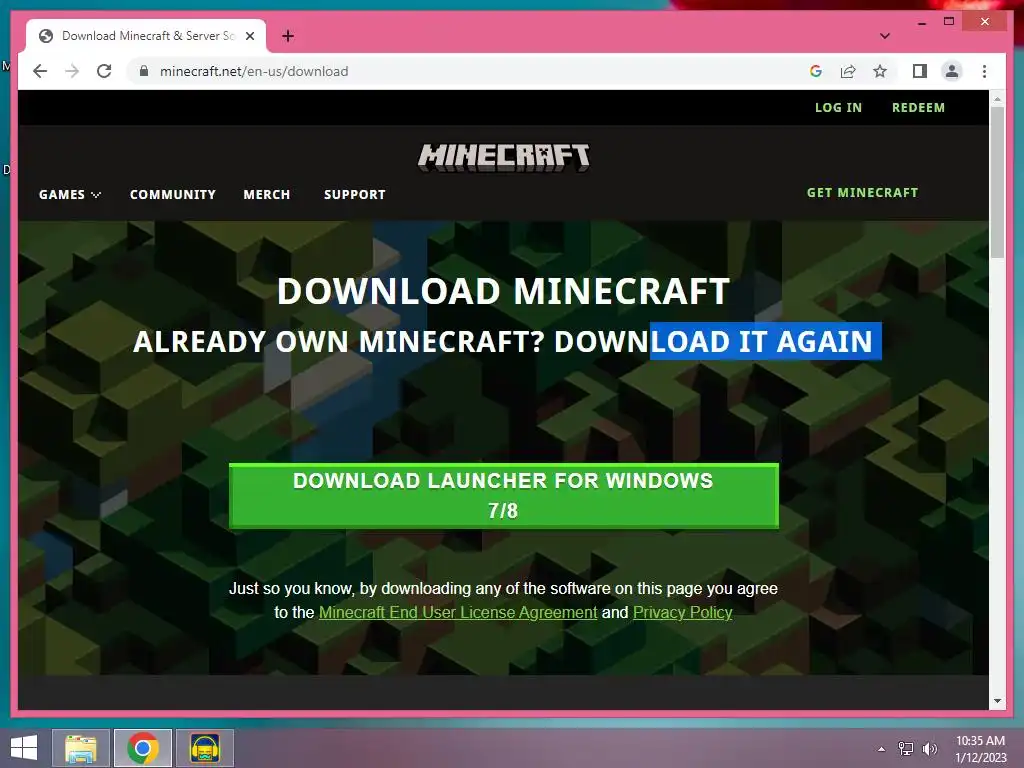Click the browser forward arrow

tap(72, 71)
